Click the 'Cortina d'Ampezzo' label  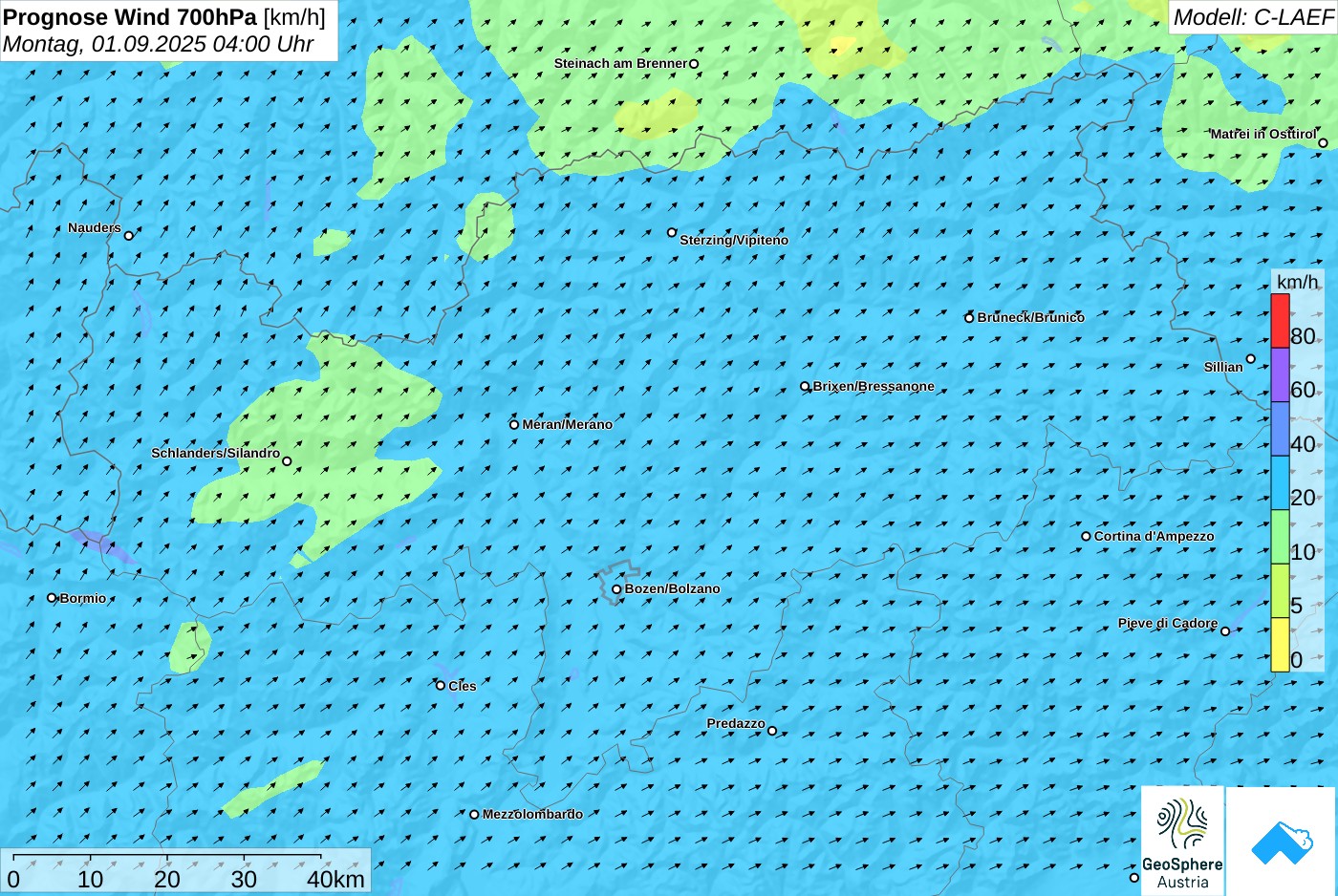point(1155,537)
